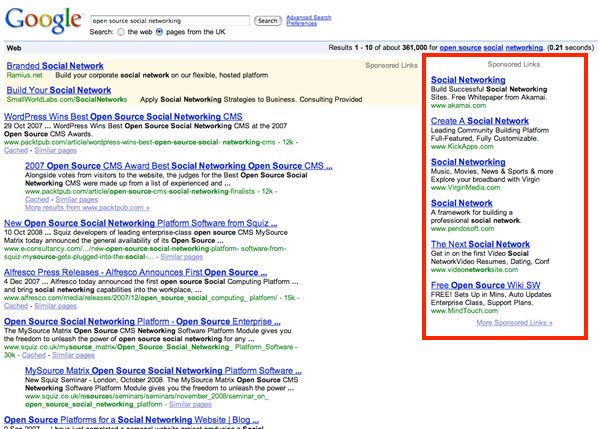Open 'Build Your Social Network' sponsored link
600x429 pixels.
point(59,90)
